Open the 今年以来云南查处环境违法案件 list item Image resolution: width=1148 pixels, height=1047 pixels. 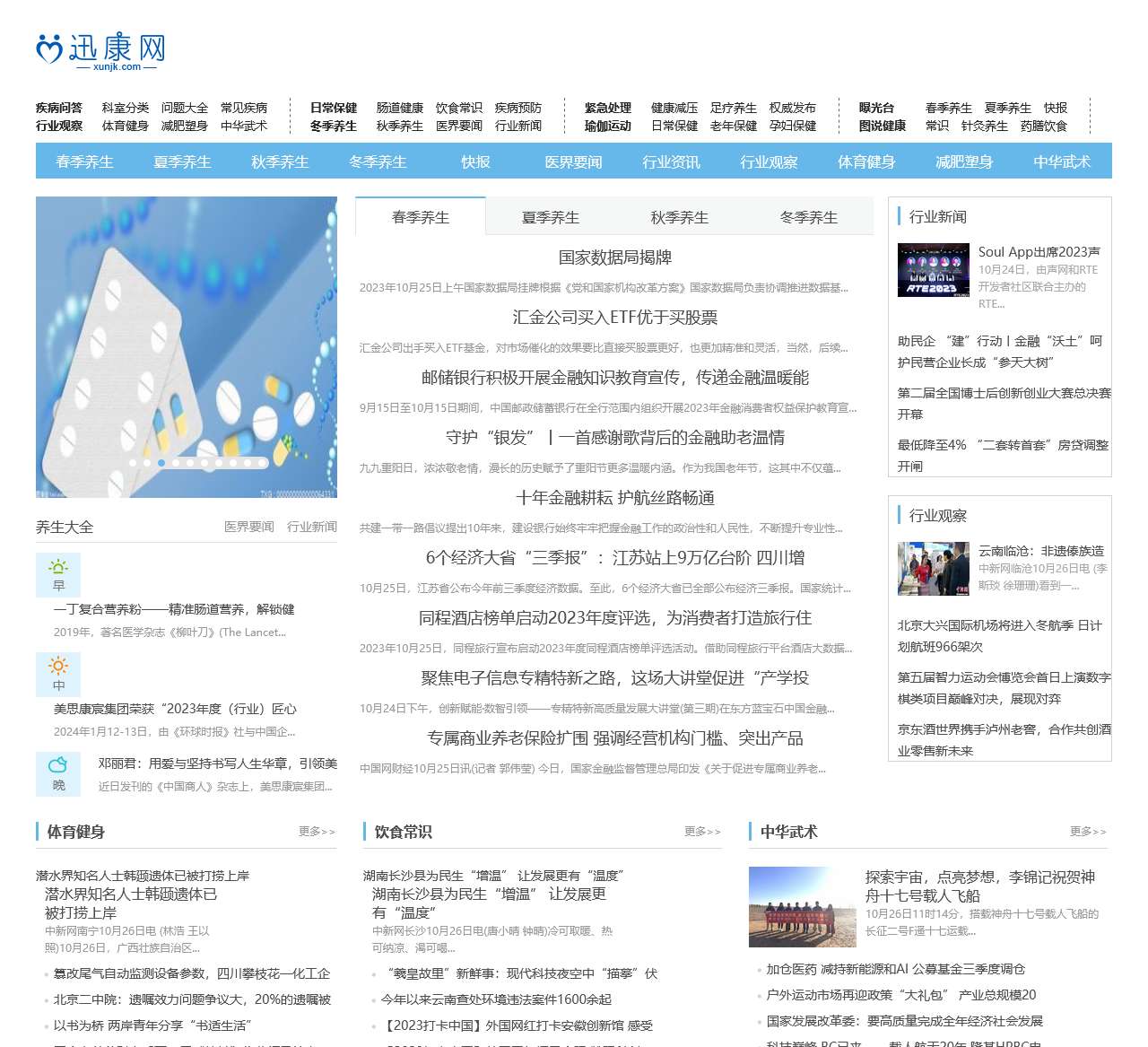click(496, 999)
